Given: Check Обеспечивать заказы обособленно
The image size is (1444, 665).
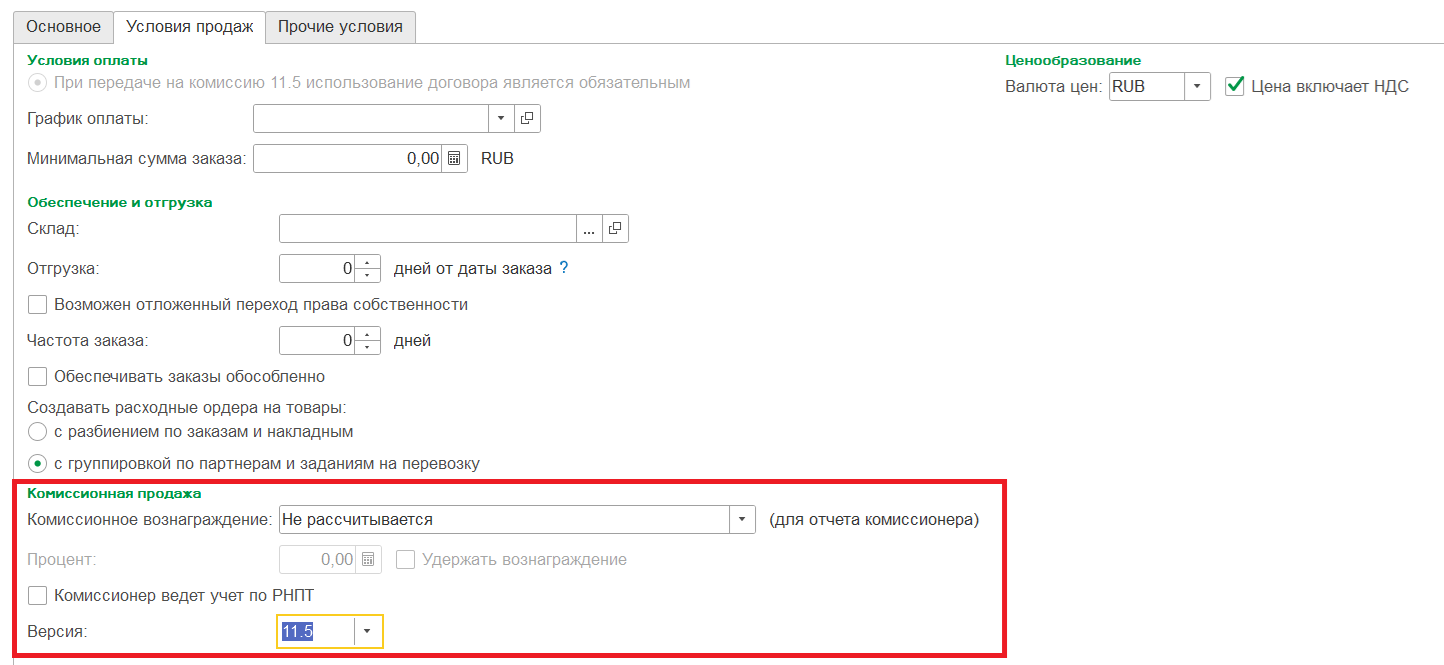Looking at the screenshot, I should tap(38, 377).
